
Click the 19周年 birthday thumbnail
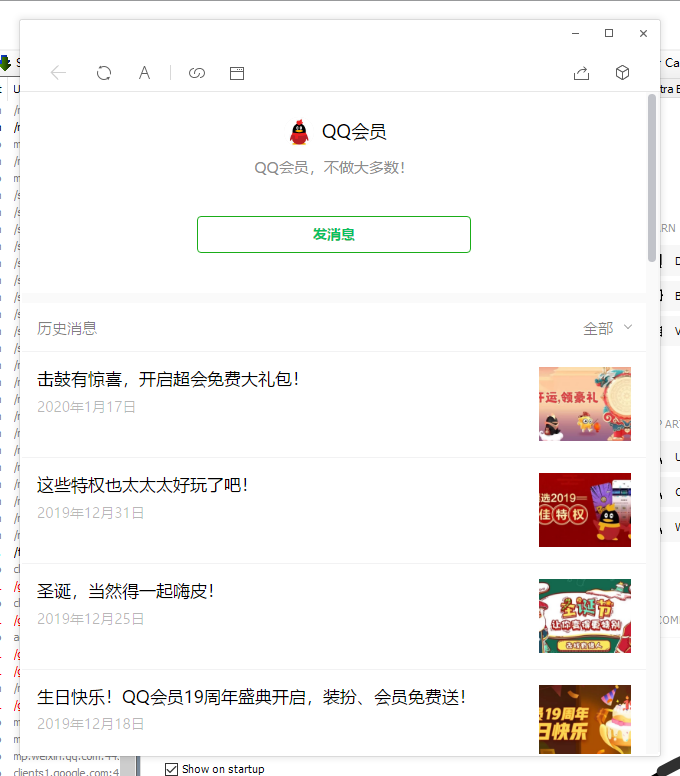click(585, 719)
